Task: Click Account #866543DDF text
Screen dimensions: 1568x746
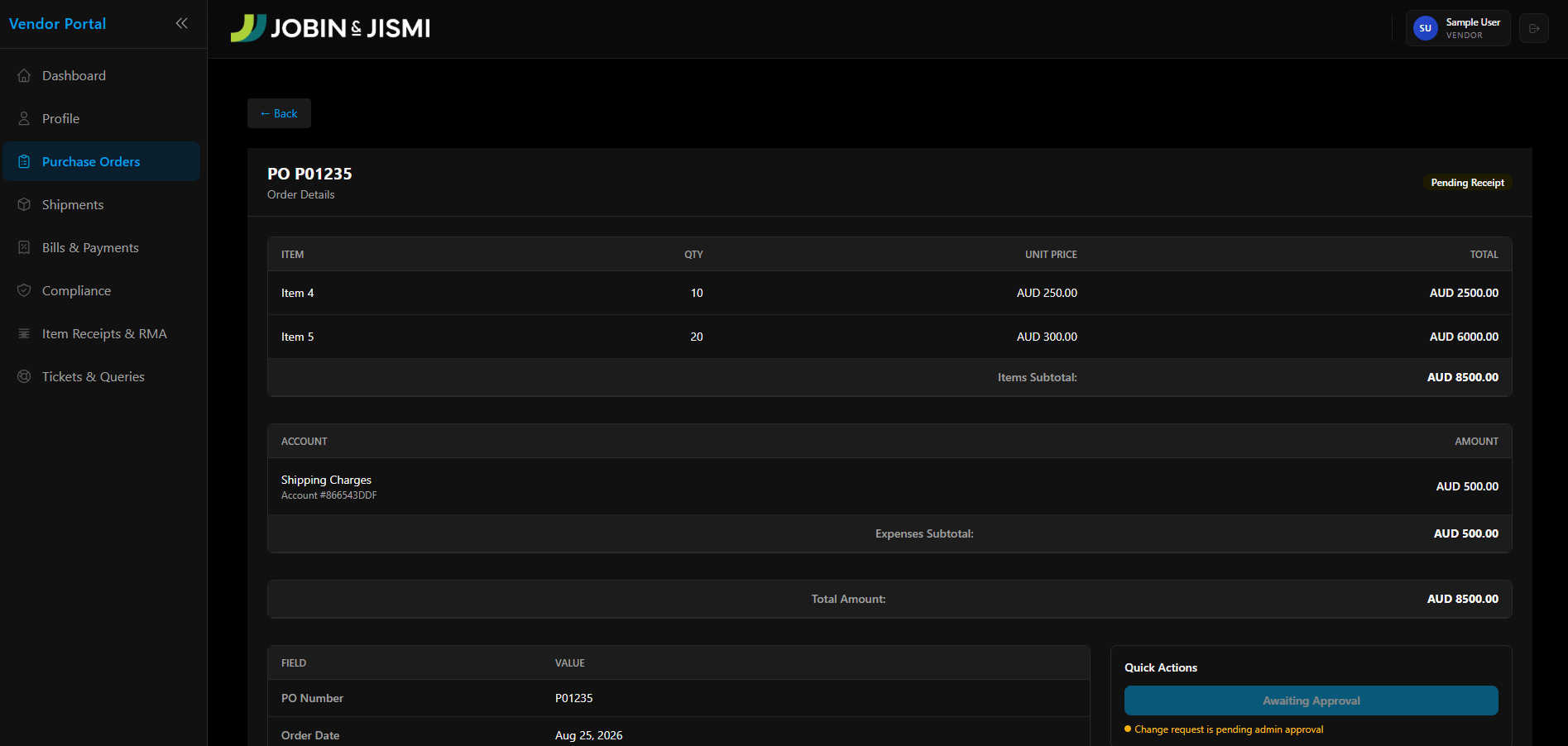Action: click(x=328, y=495)
